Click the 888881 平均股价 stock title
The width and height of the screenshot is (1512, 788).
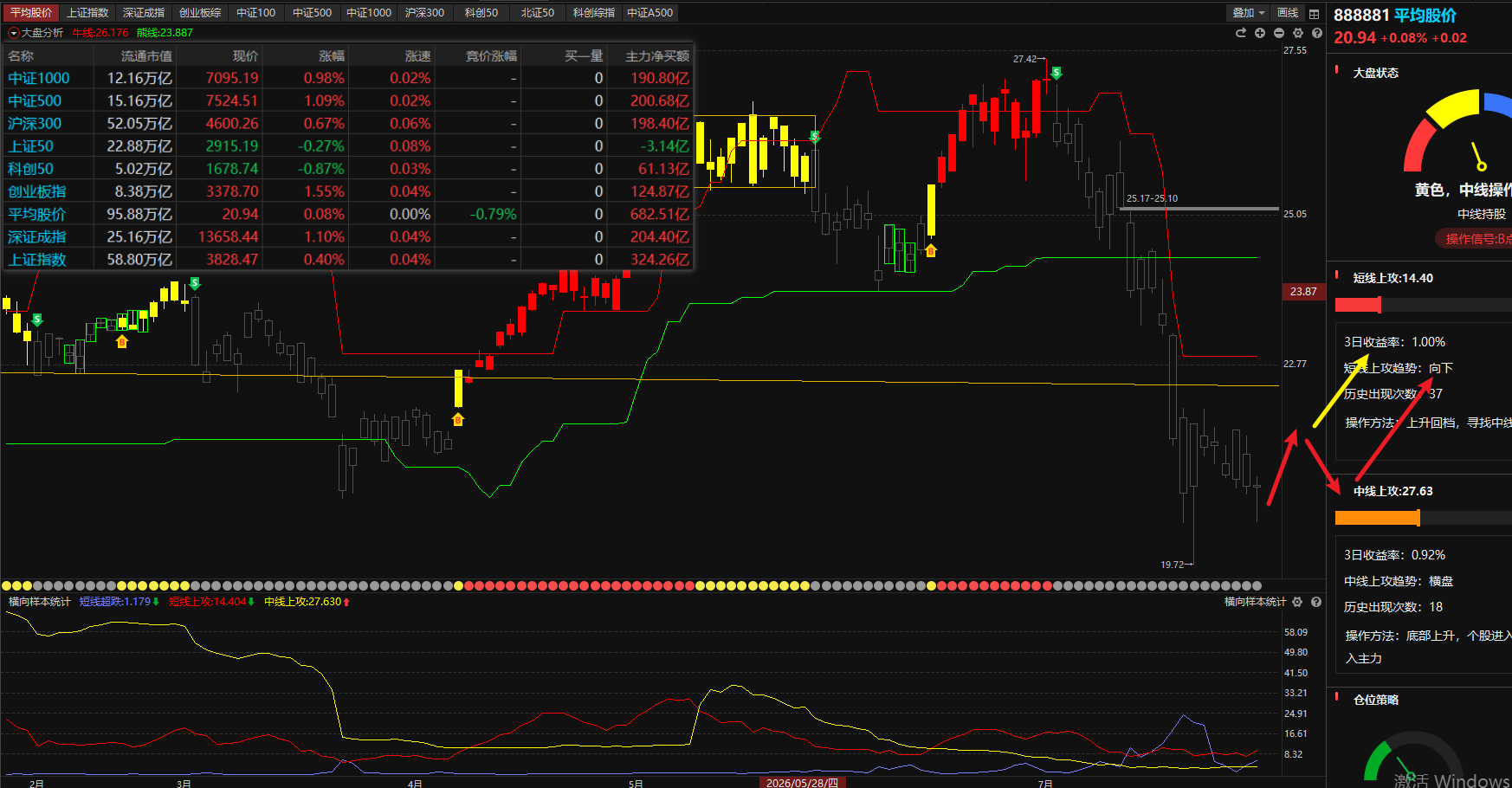click(1395, 16)
